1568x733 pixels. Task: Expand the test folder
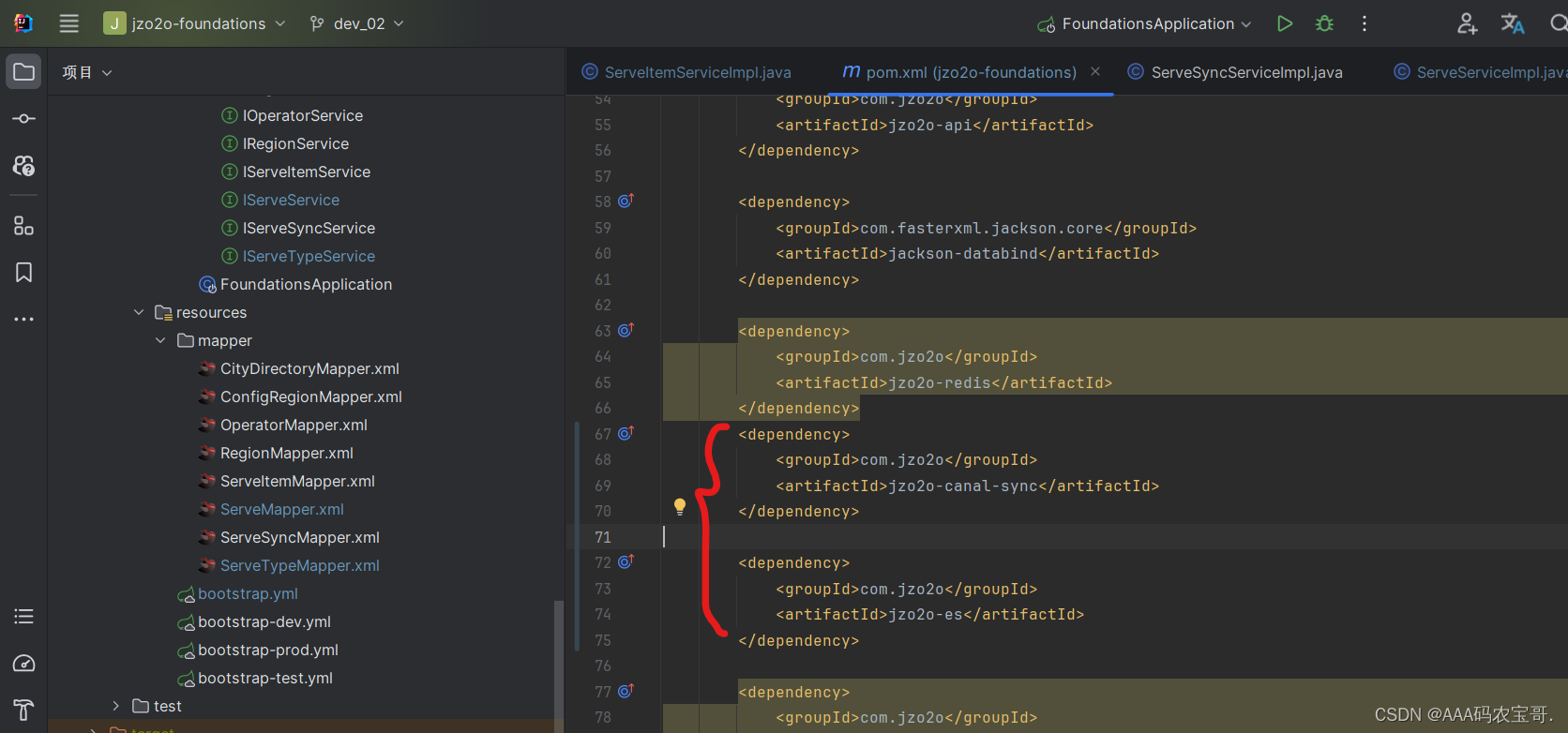coord(115,706)
